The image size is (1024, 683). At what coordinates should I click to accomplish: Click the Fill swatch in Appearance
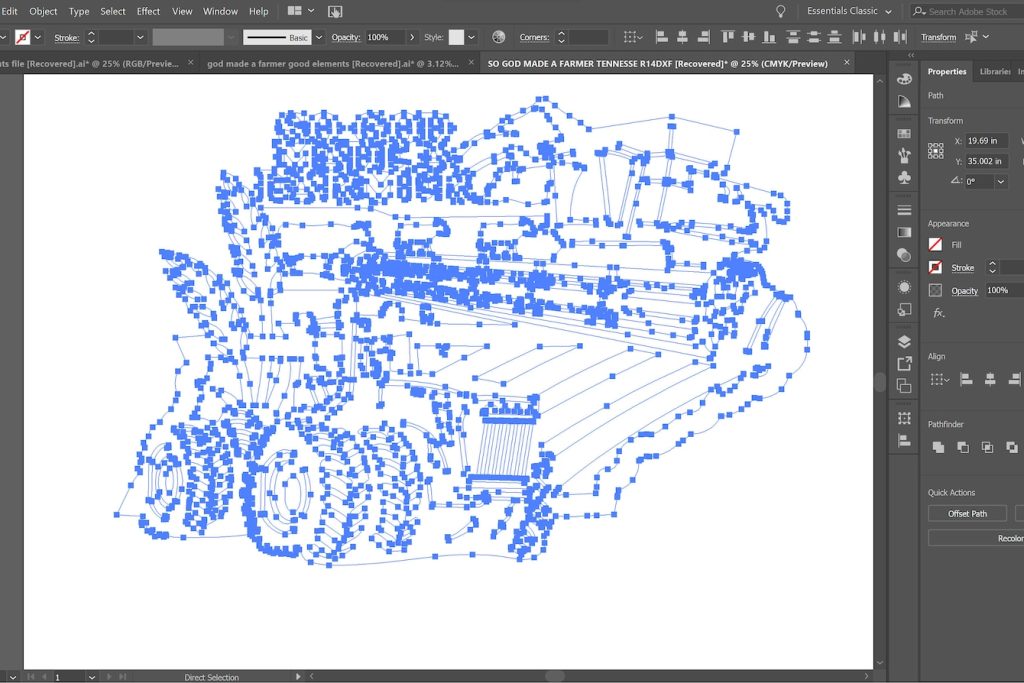click(x=936, y=244)
